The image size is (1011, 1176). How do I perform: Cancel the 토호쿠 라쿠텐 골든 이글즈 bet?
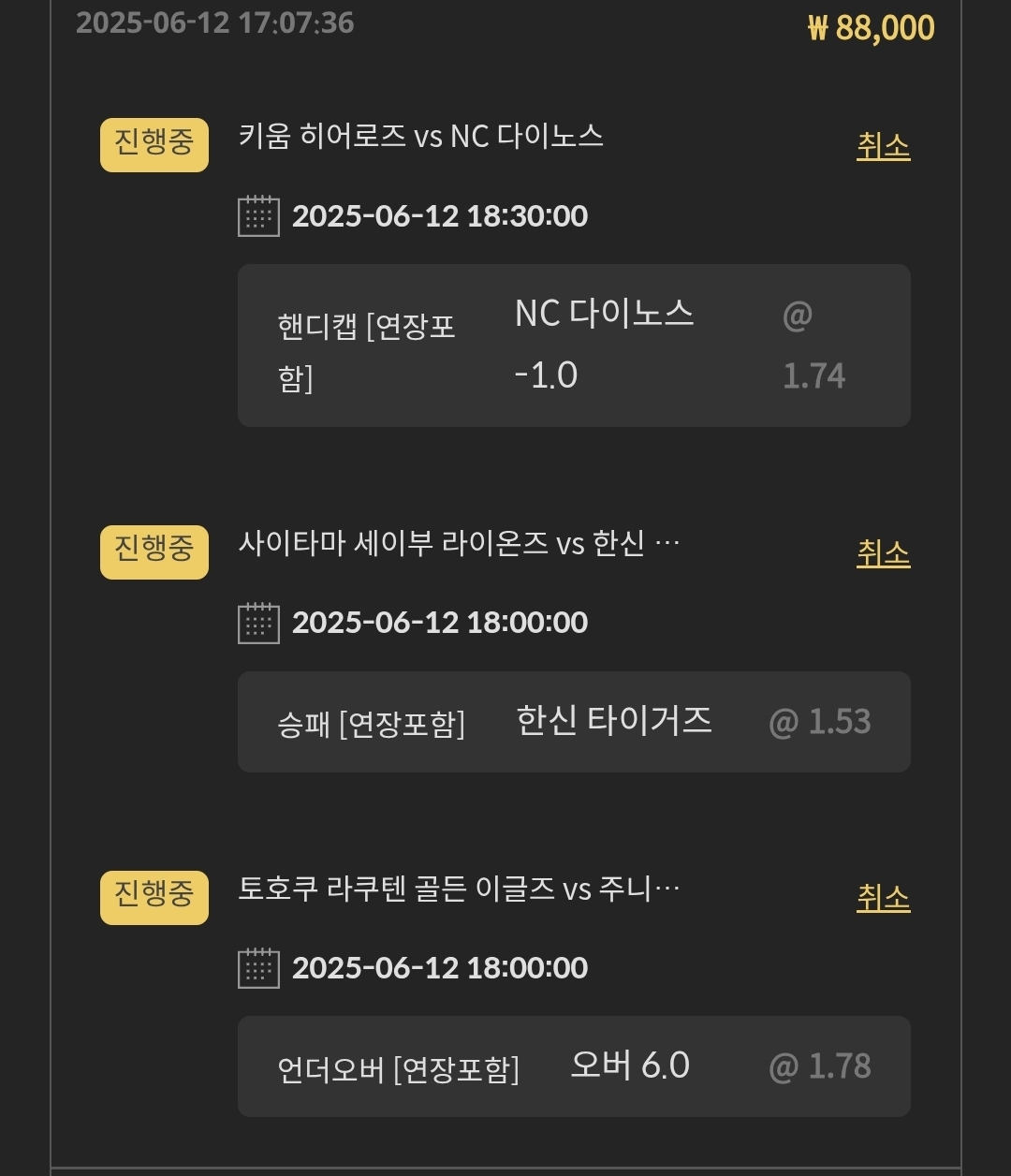click(x=883, y=898)
